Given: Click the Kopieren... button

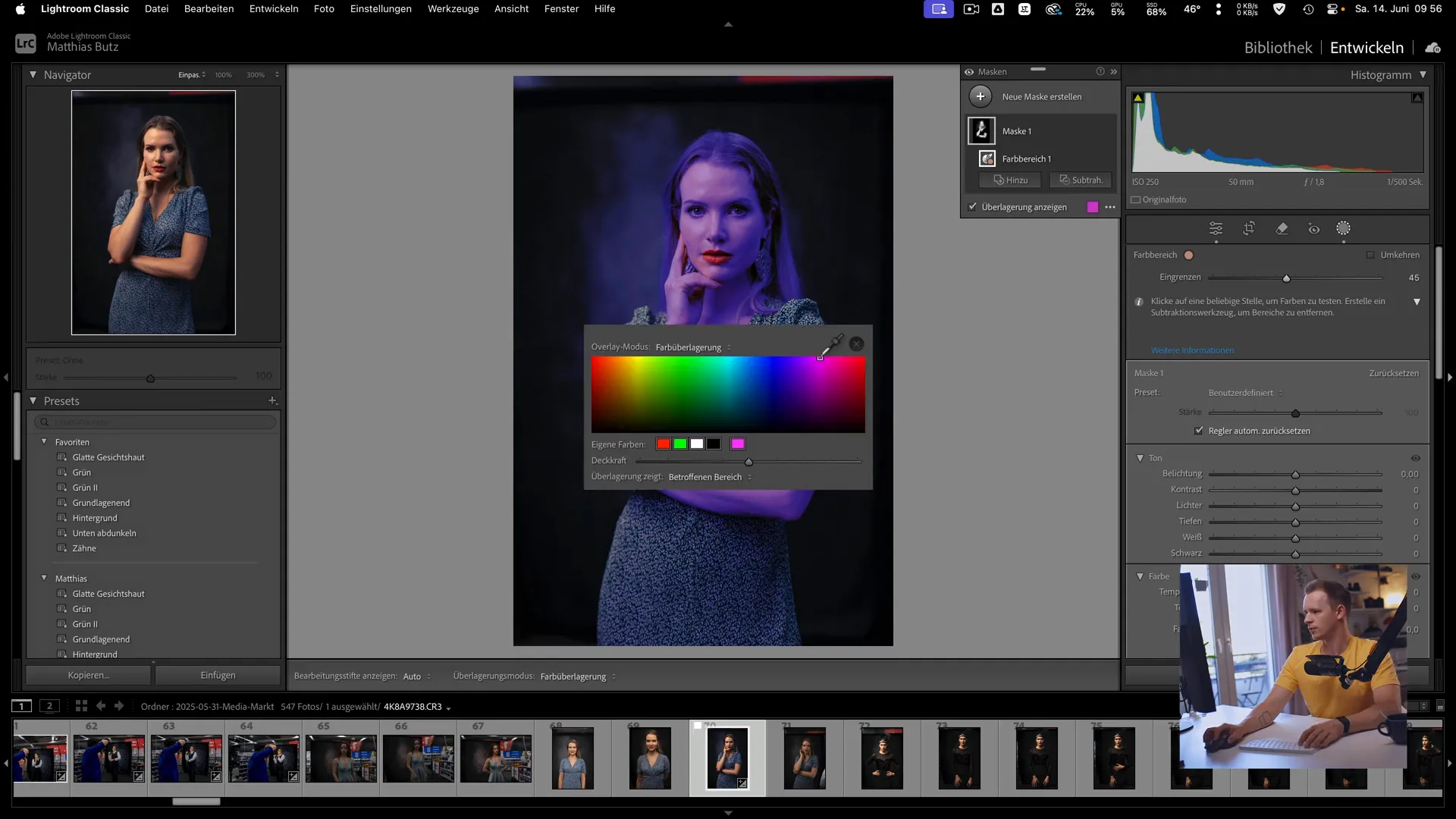Looking at the screenshot, I should point(88,675).
